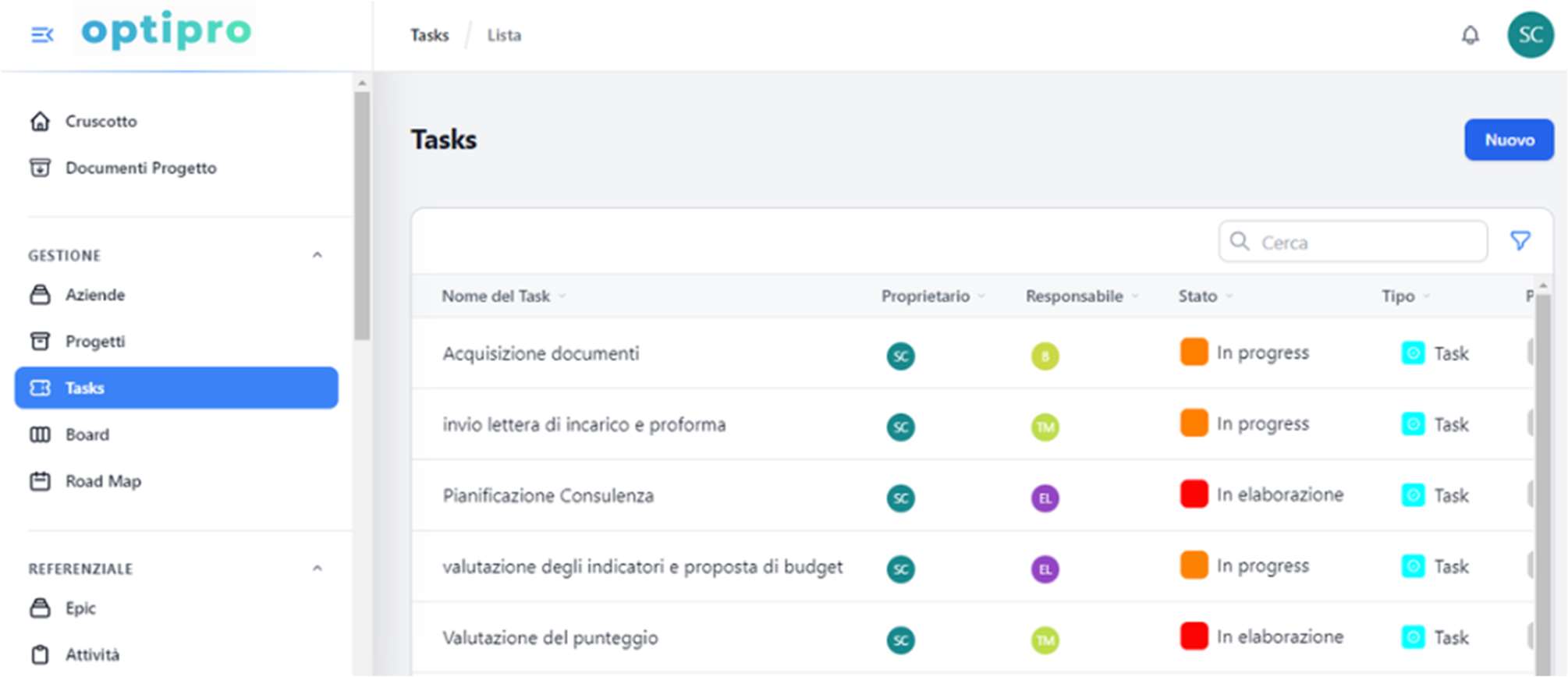
Task: Click the red status swatch for Valutazione del punteggio
Action: click(1194, 636)
